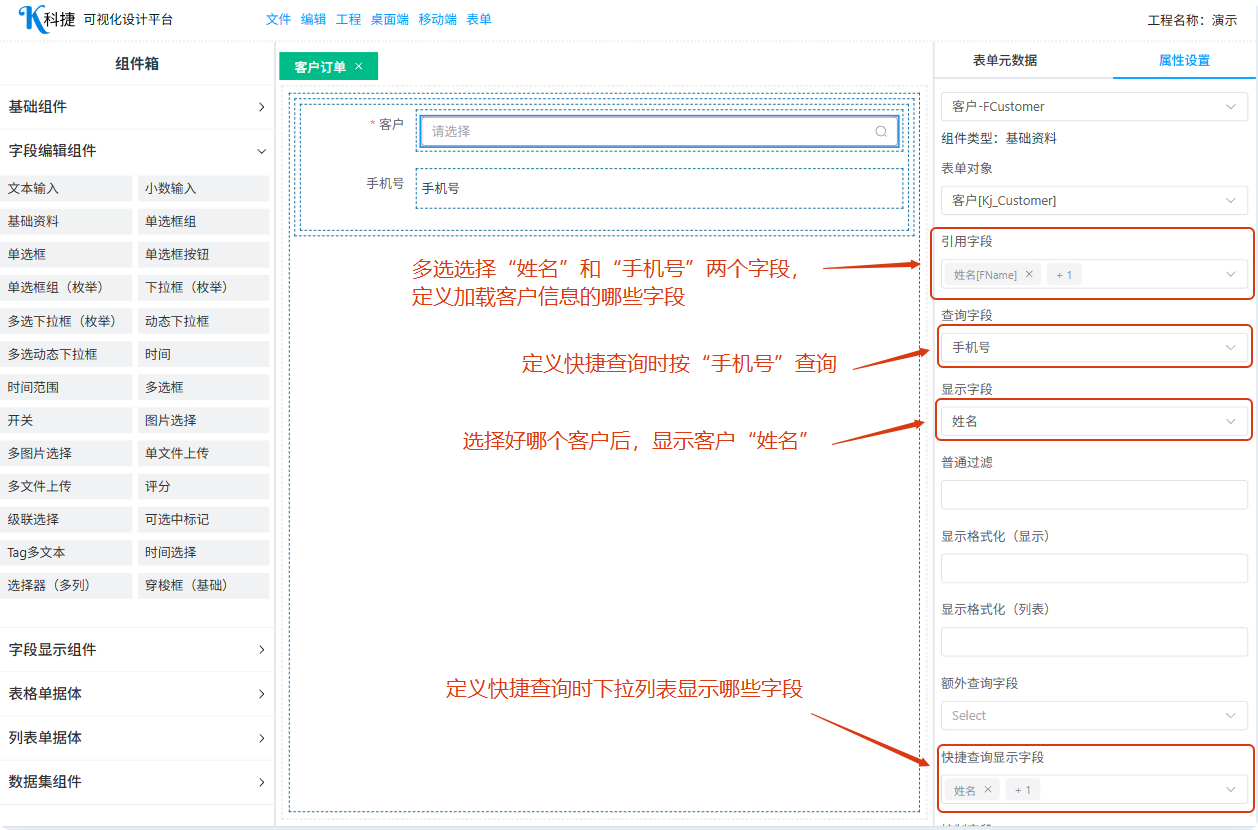The width and height of the screenshot is (1258, 830).
Task: Click the 普通过滤 input field
Action: point(1094,495)
